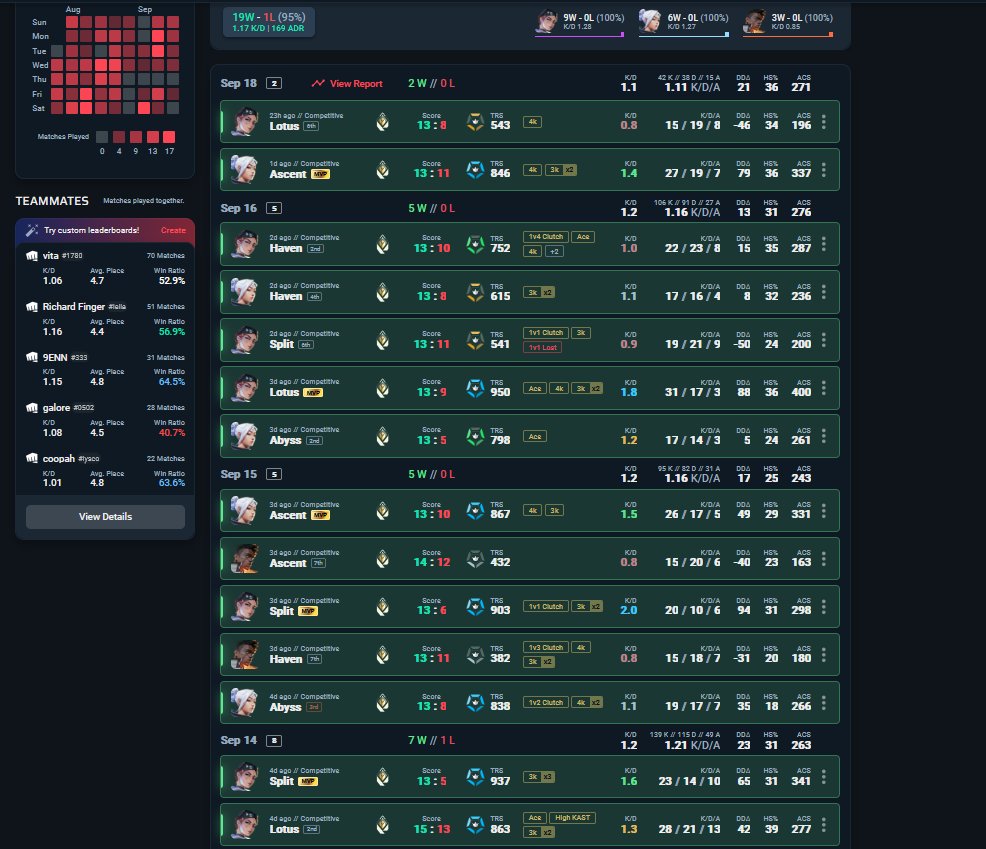The width and height of the screenshot is (986, 849).
Task: Click the High KAST badge on Lotus 15:13
Action: coord(572,818)
